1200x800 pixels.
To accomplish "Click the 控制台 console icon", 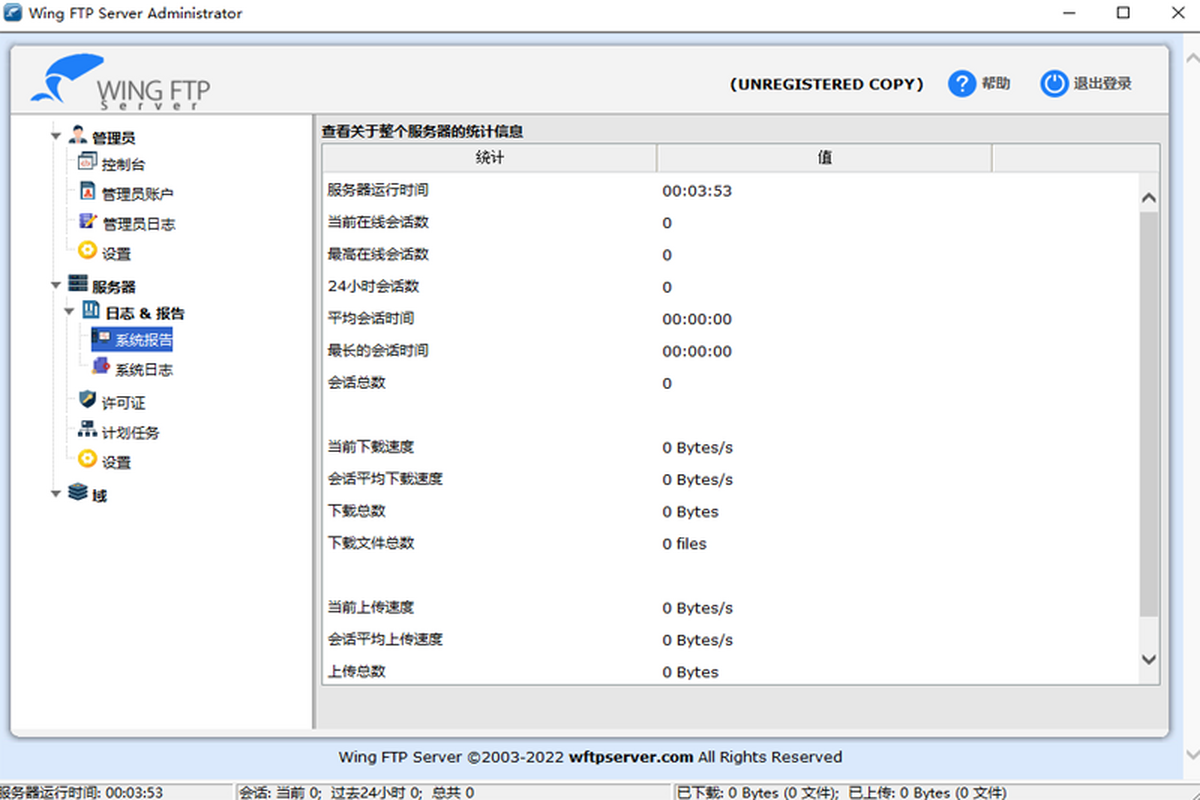I will 87,163.
